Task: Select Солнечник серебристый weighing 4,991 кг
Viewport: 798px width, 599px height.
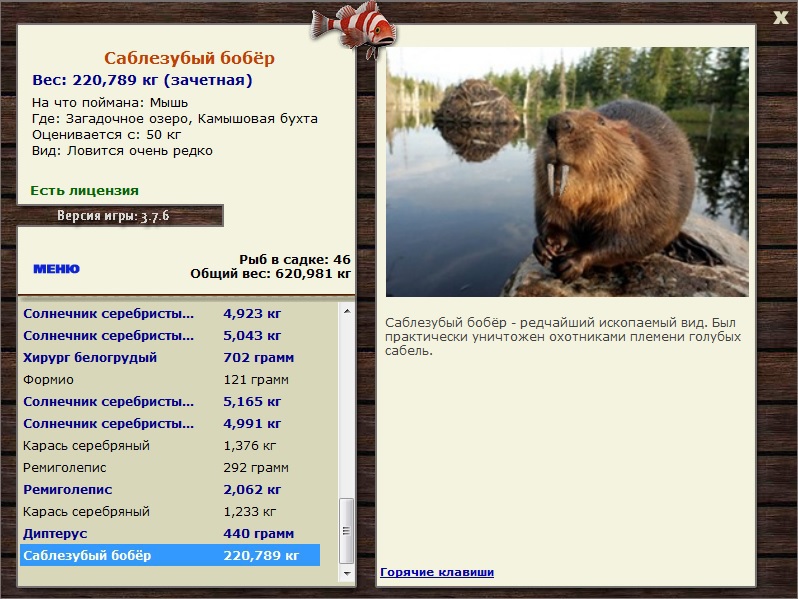Action: pos(170,423)
